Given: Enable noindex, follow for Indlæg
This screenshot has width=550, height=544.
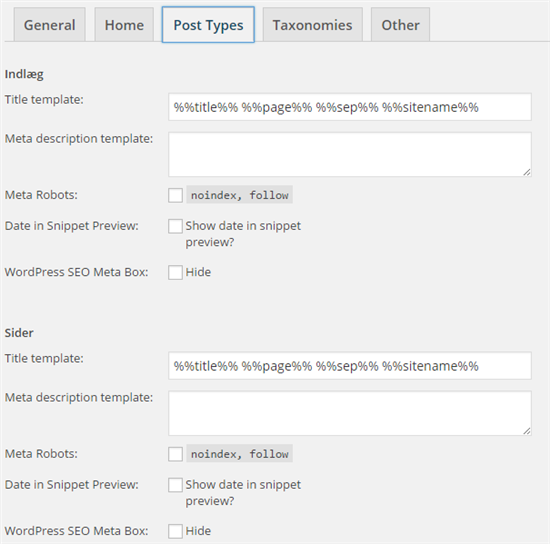Looking at the screenshot, I should (175, 195).
